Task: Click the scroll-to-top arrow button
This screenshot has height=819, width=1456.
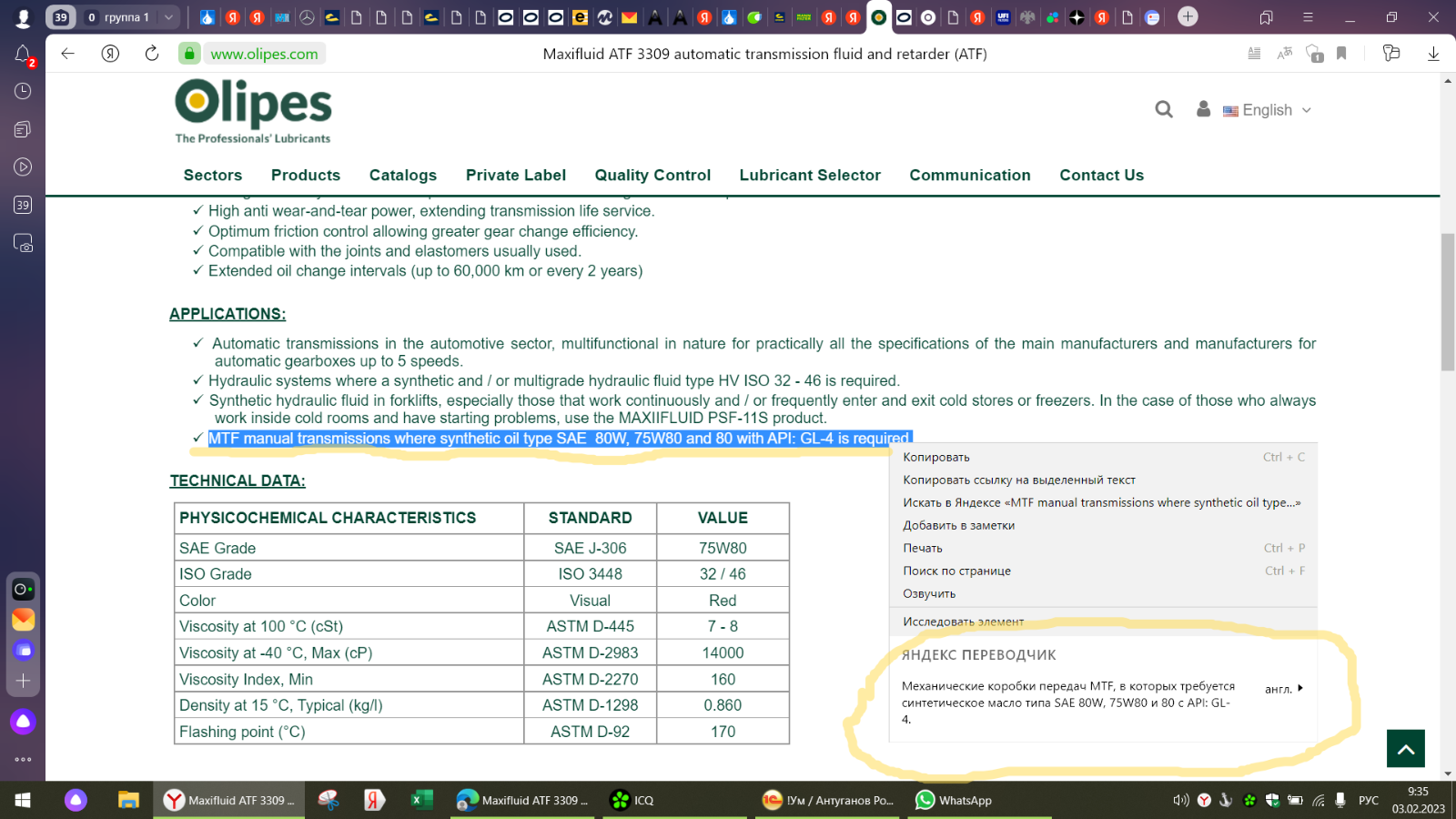Action: click(x=1405, y=749)
